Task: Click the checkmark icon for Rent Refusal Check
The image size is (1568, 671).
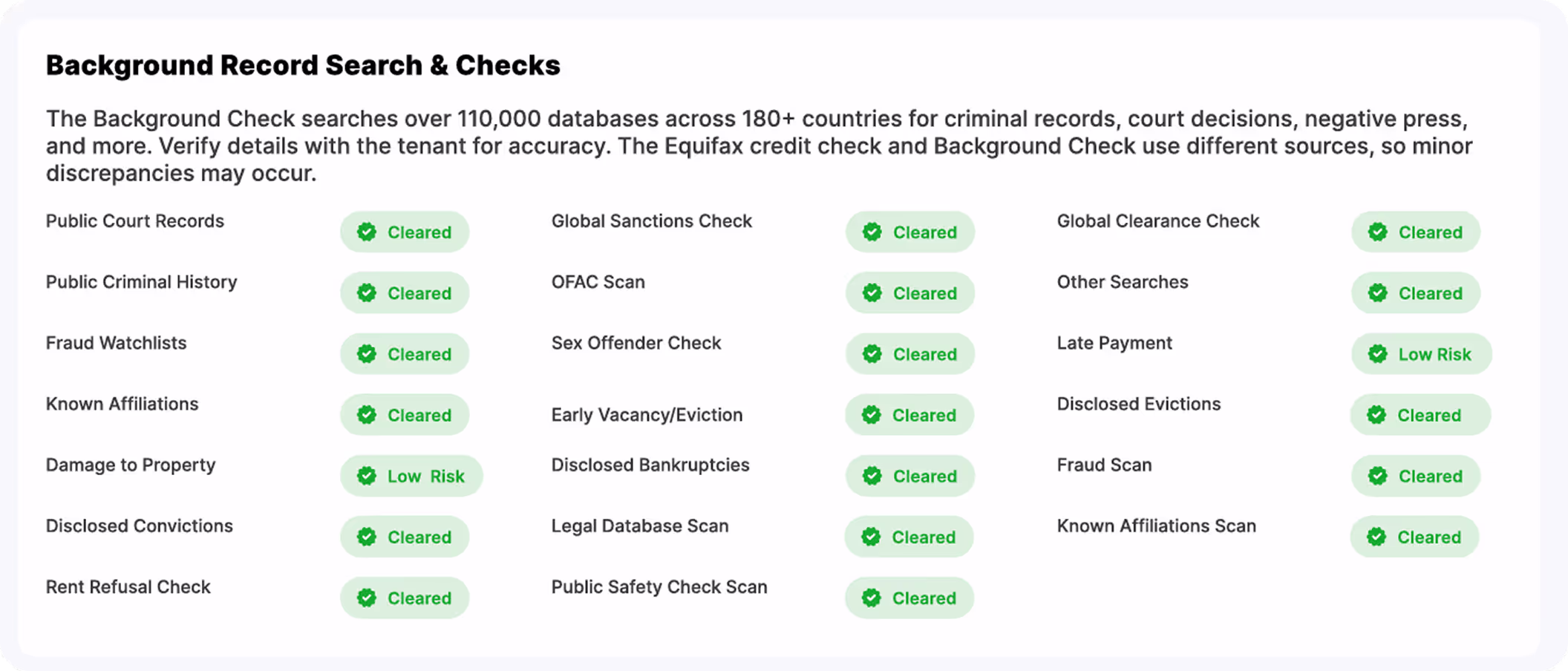Action: [x=367, y=598]
